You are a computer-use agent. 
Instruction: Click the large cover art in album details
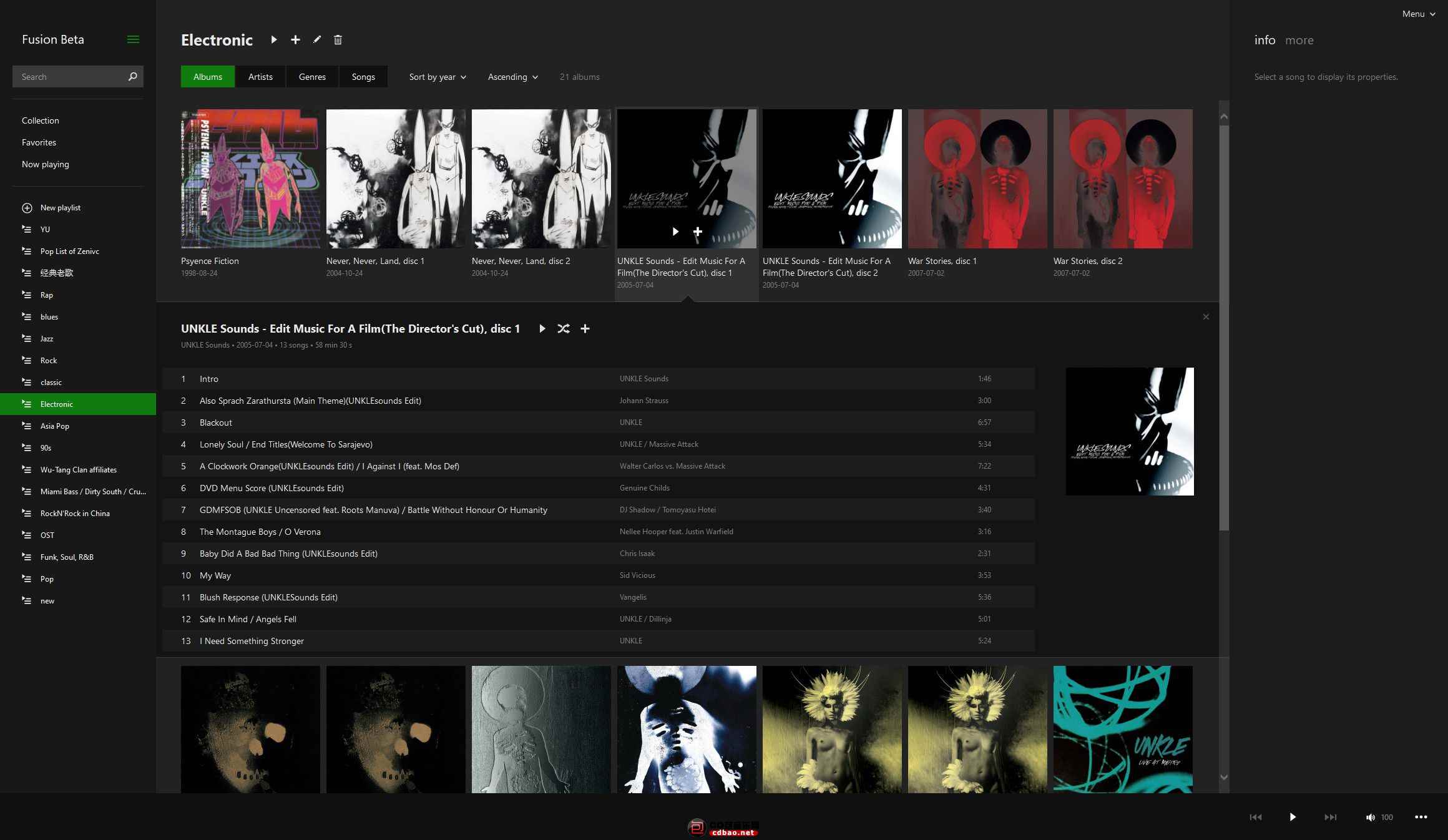pyautogui.click(x=1130, y=431)
